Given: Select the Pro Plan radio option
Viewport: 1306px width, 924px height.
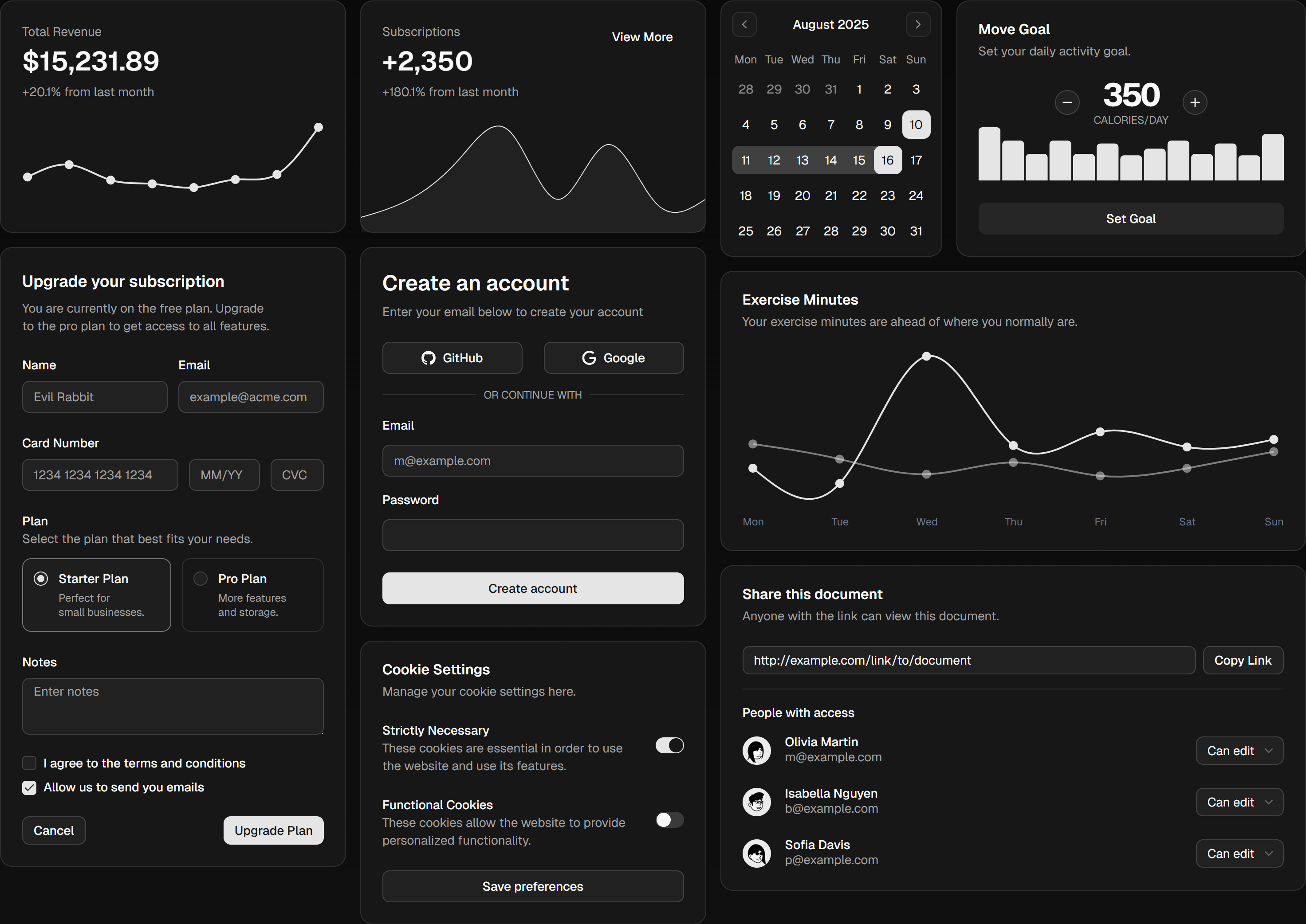Looking at the screenshot, I should 201,579.
